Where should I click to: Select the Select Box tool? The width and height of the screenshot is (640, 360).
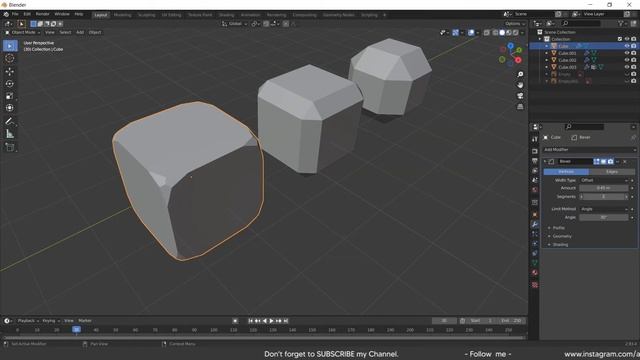coord(10,46)
